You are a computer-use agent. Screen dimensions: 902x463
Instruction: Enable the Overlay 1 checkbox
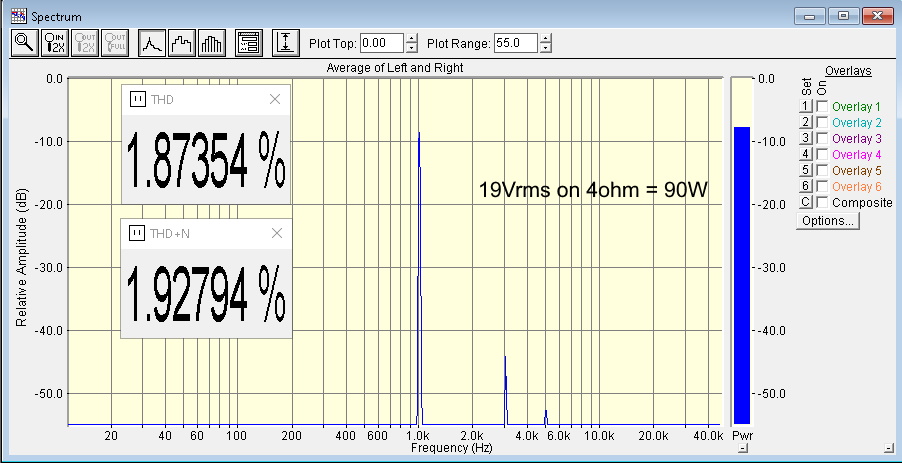(x=822, y=106)
